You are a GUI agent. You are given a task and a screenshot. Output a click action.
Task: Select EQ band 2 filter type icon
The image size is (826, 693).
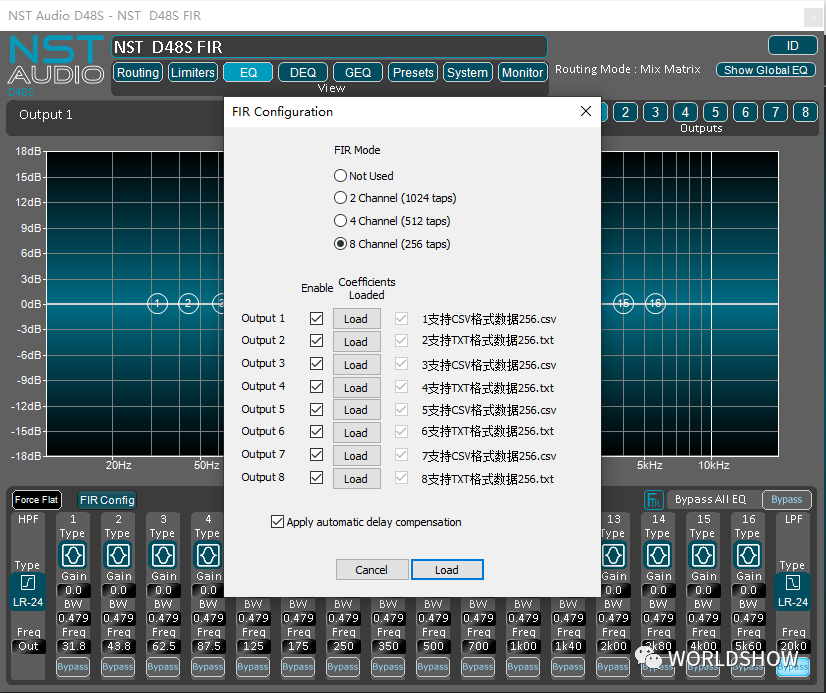(x=118, y=555)
